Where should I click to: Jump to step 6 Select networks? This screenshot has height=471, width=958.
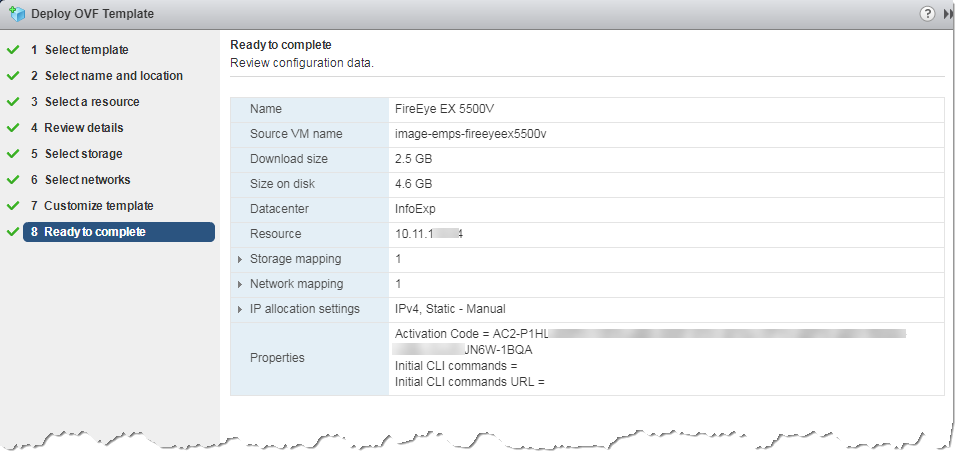[80, 180]
